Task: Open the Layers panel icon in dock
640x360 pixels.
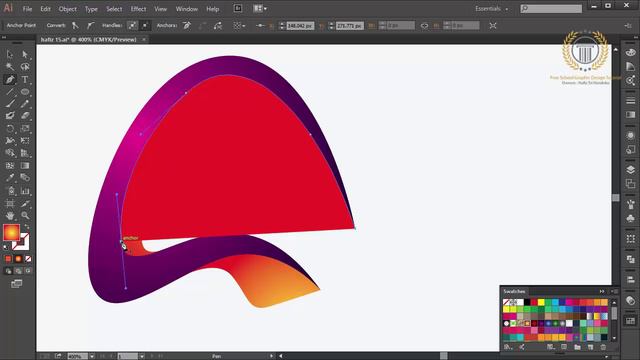Action: (x=630, y=169)
